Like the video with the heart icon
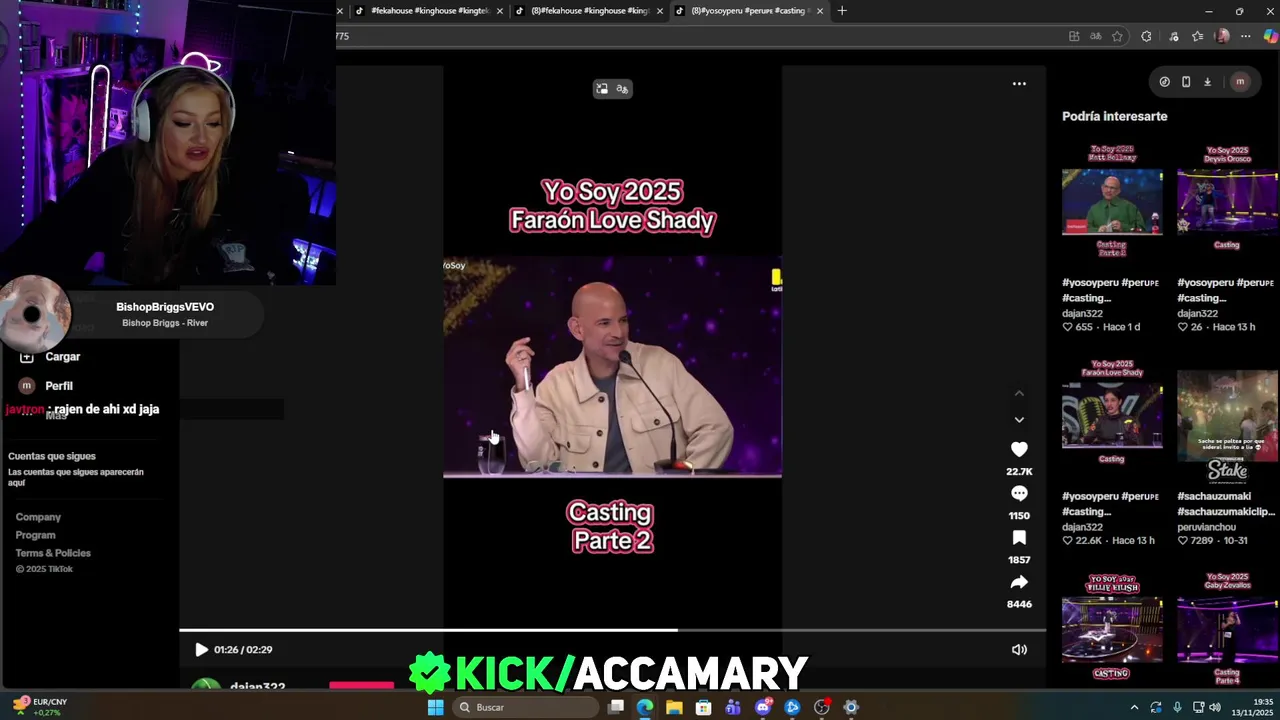Screen dimensions: 1280x720 point(1019,450)
